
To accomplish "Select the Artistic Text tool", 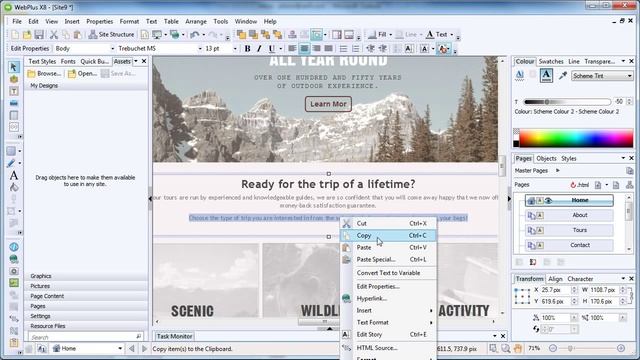I will click(13, 176).
